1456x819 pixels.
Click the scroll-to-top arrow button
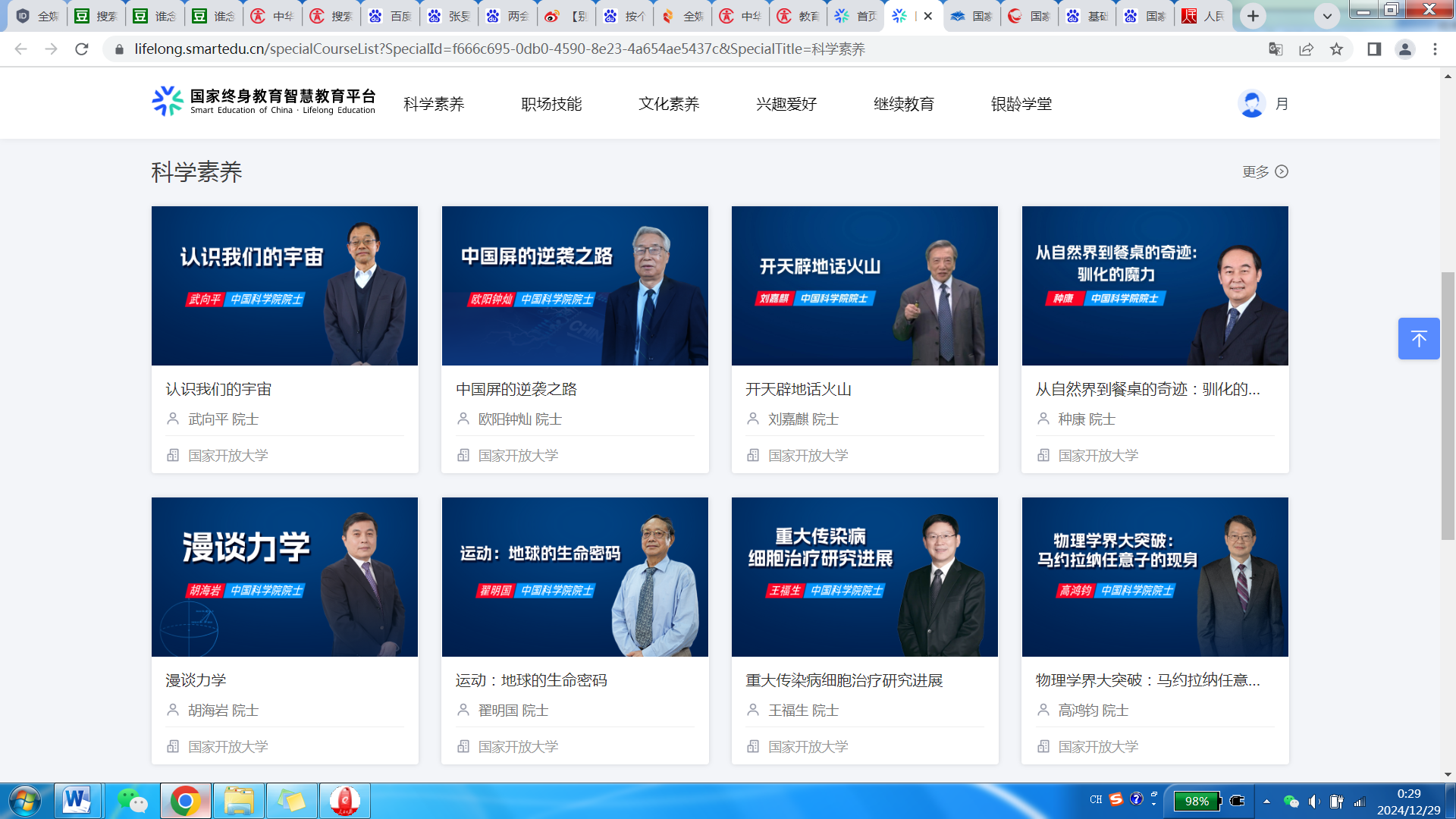coord(1418,338)
